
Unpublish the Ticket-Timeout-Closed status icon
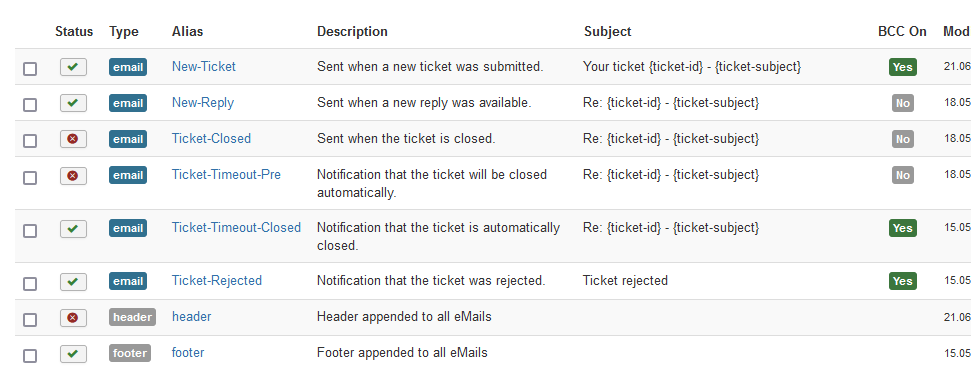[73, 229]
